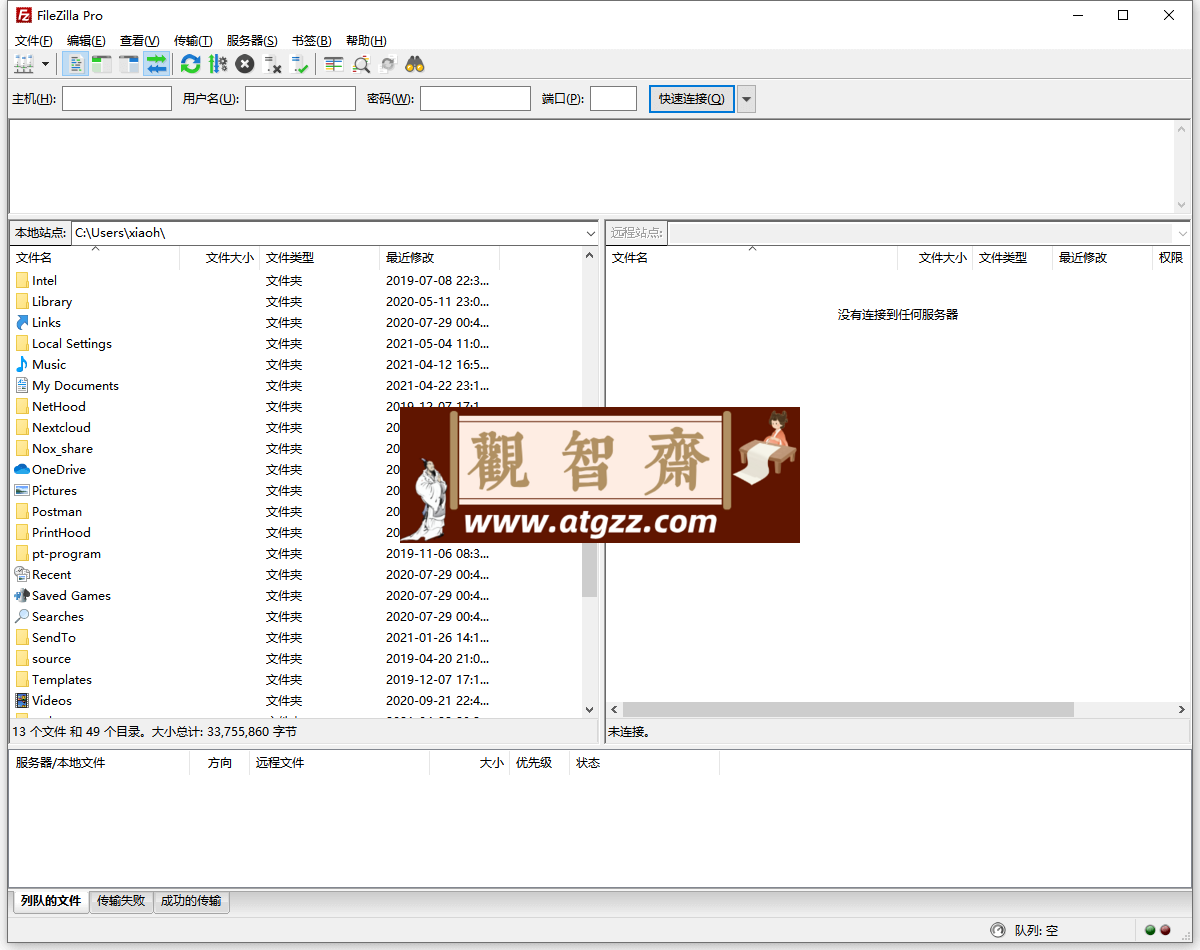Expand the 本地站点 path dropdown
Screen dimensions: 1200x950
click(x=590, y=233)
